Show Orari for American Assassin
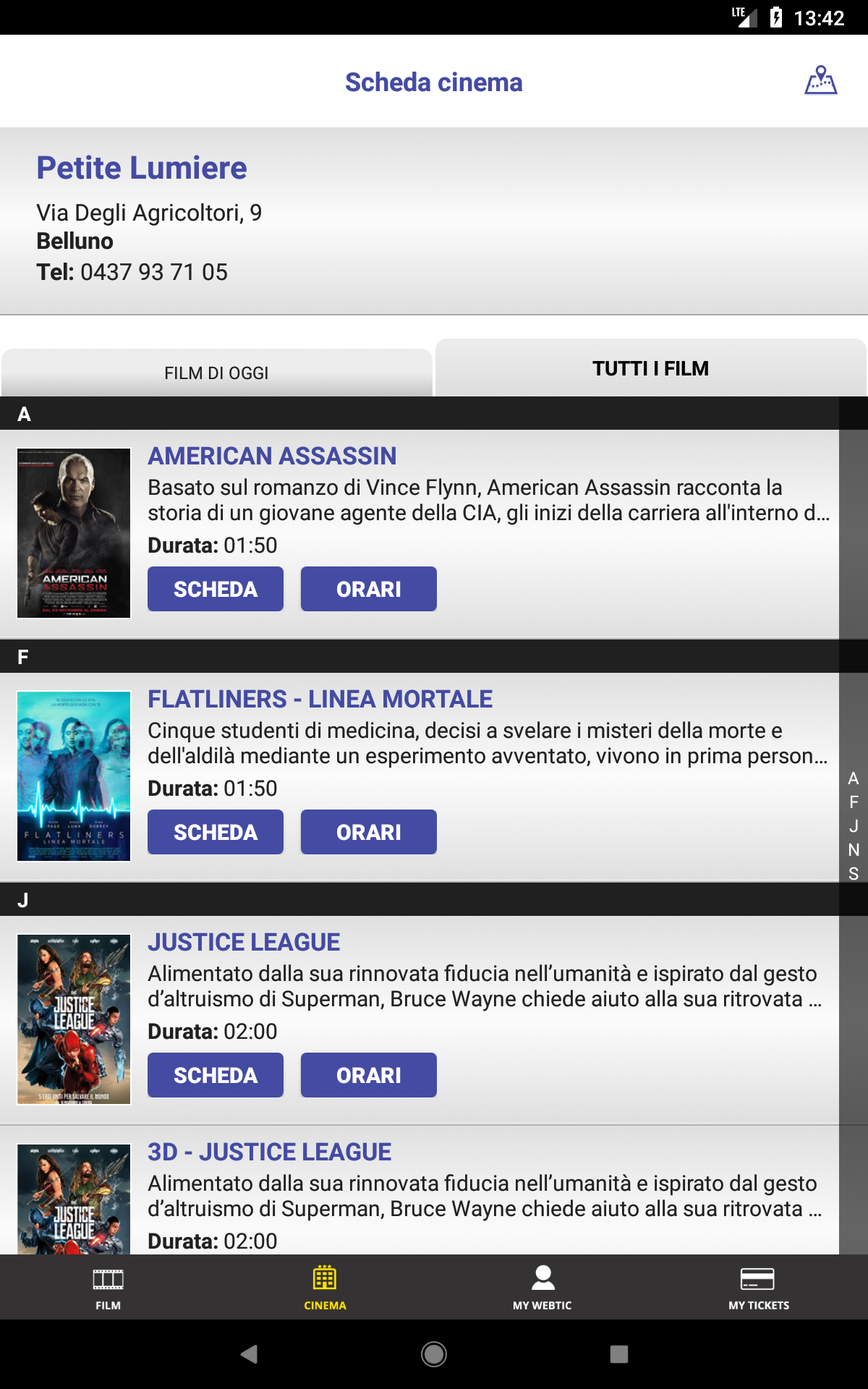 point(369,589)
